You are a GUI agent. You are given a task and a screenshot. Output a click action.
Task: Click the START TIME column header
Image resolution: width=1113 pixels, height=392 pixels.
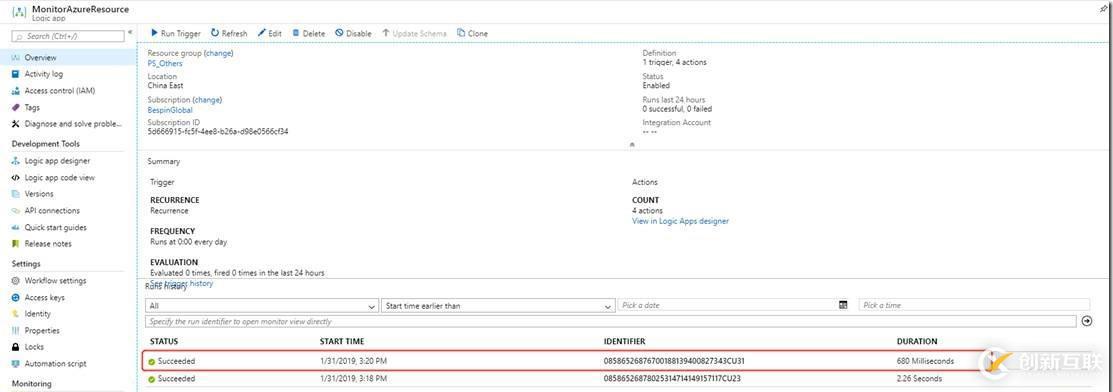click(342, 342)
